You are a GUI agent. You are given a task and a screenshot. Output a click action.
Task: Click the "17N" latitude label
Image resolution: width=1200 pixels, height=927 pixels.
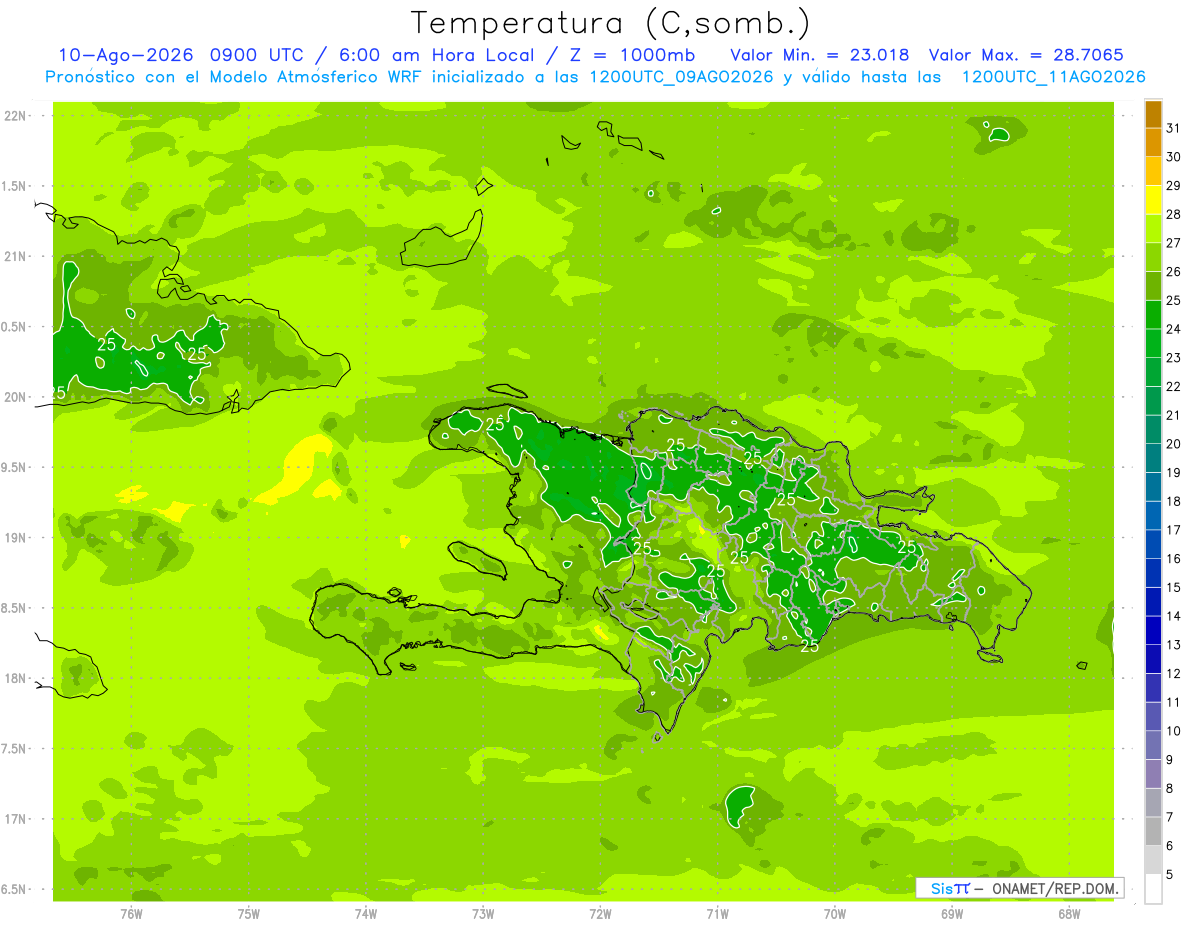coord(15,820)
